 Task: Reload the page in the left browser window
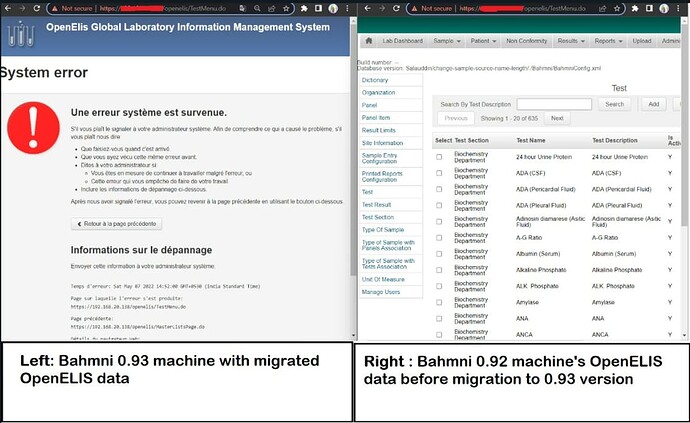37,8
